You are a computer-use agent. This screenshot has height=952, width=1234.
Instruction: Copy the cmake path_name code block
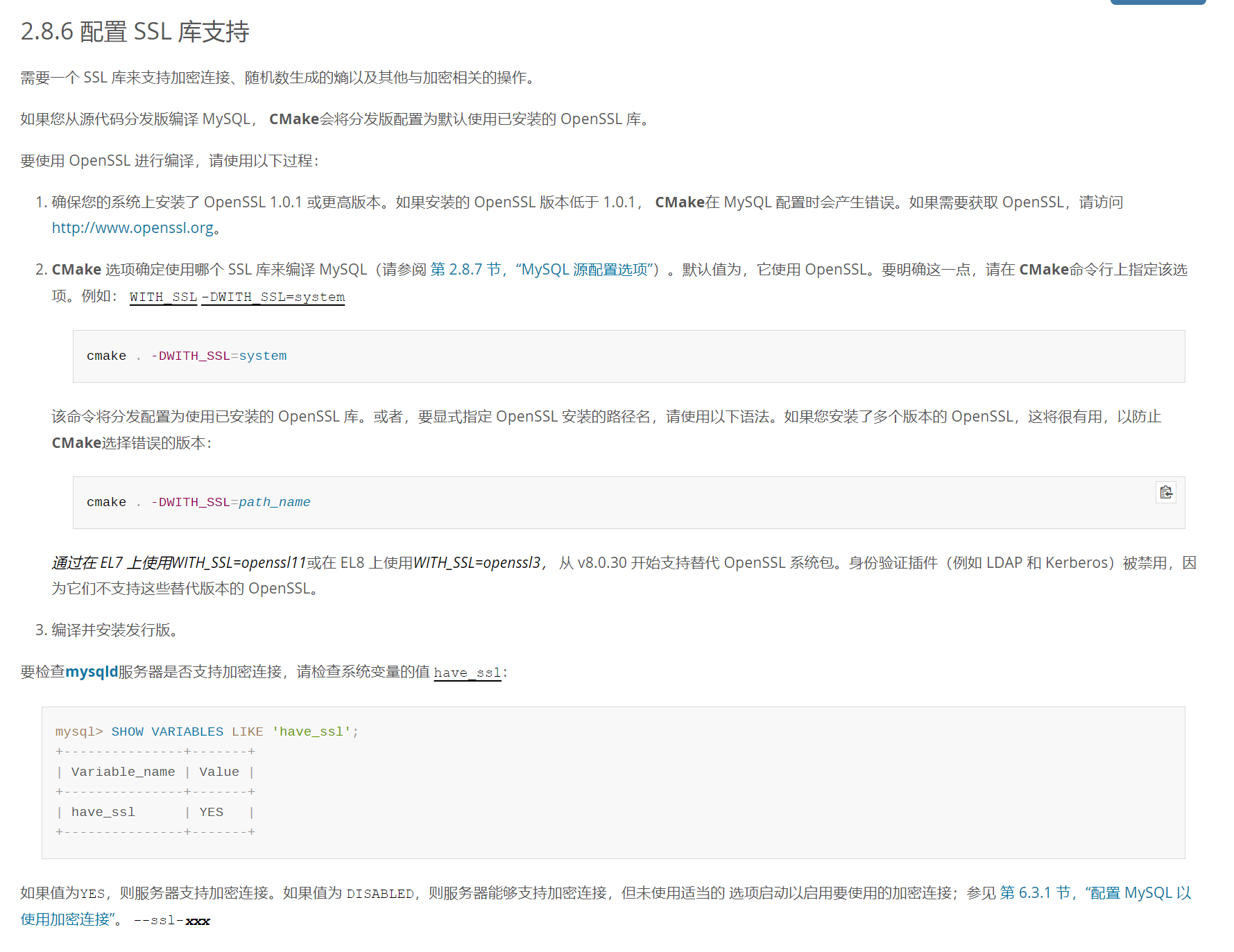[x=1165, y=492]
